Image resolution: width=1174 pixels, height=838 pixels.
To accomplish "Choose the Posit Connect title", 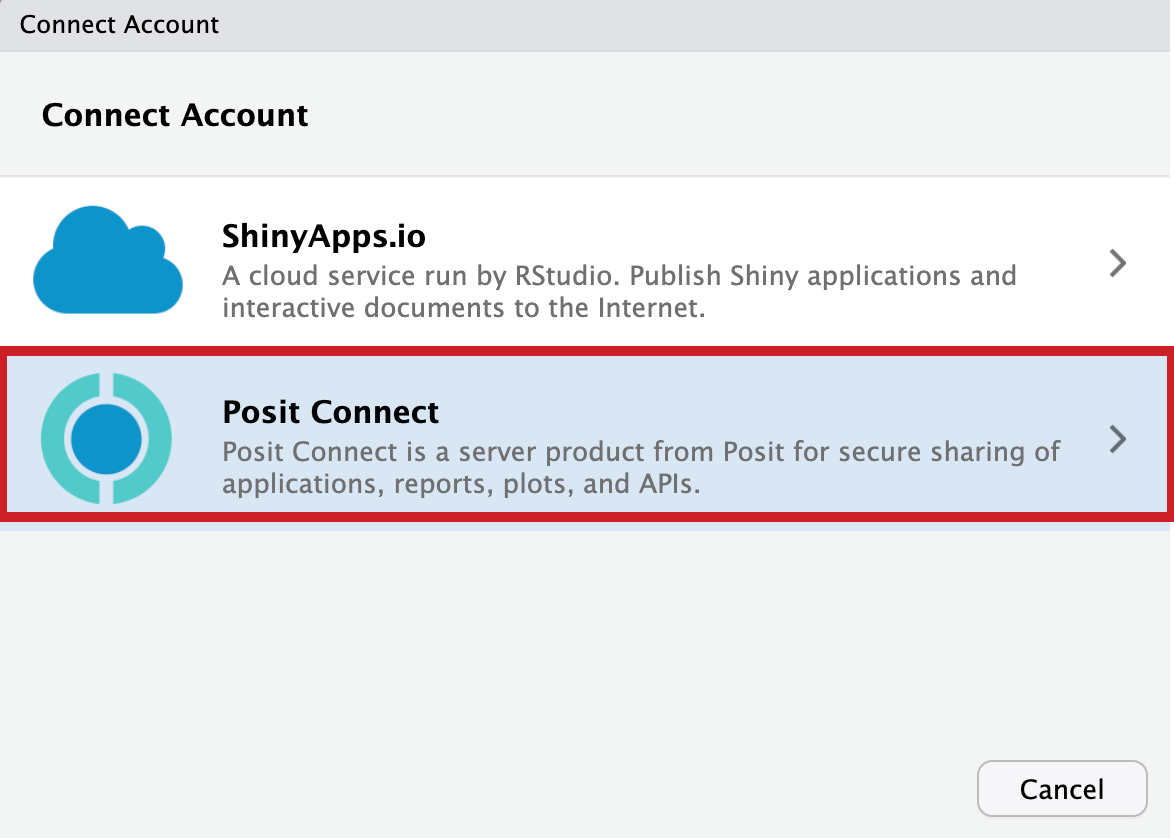I will tap(330, 412).
